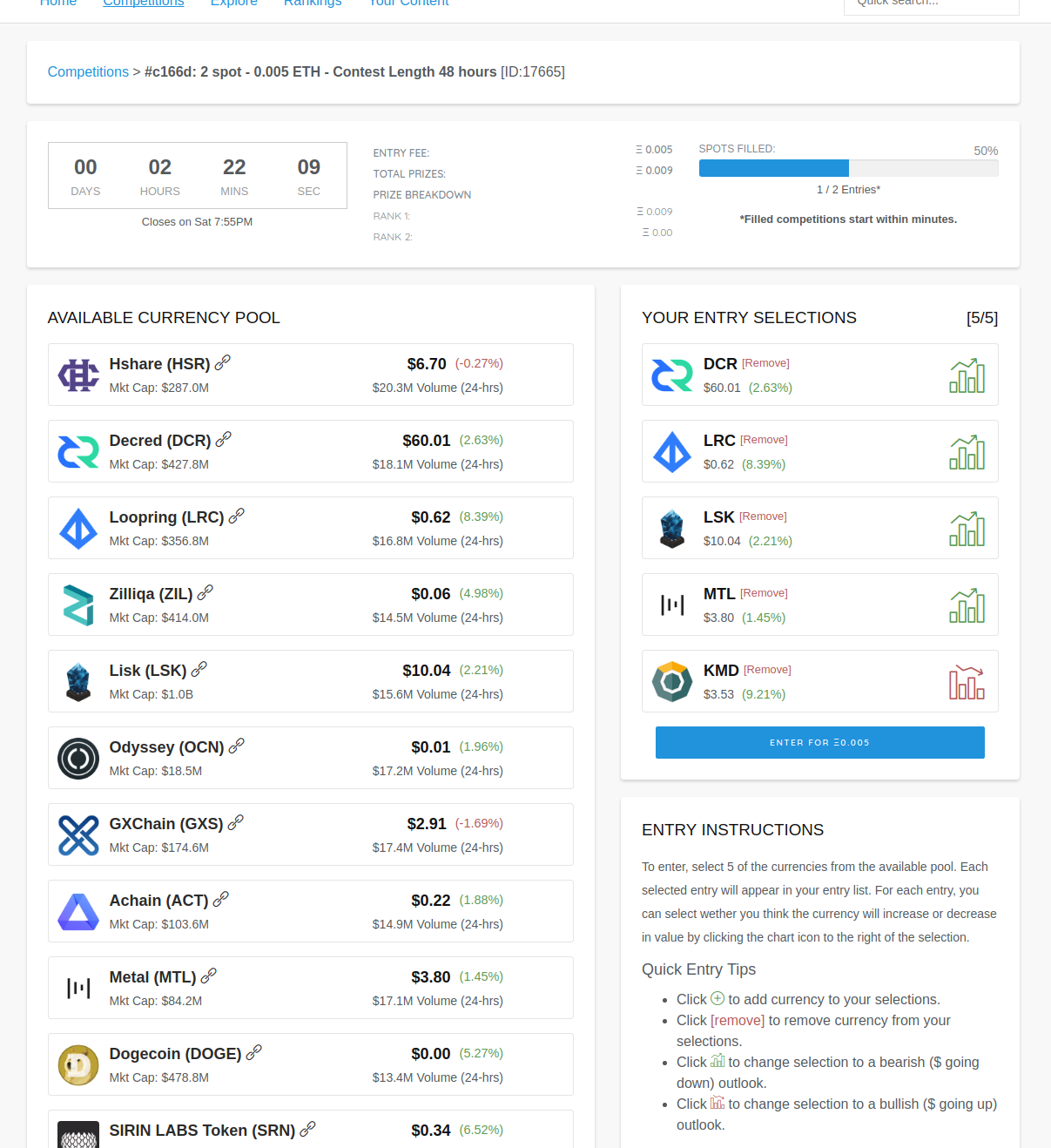Image resolution: width=1051 pixels, height=1148 pixels.
Task: Open the Explore nav item
Action: tap(234, 3)
